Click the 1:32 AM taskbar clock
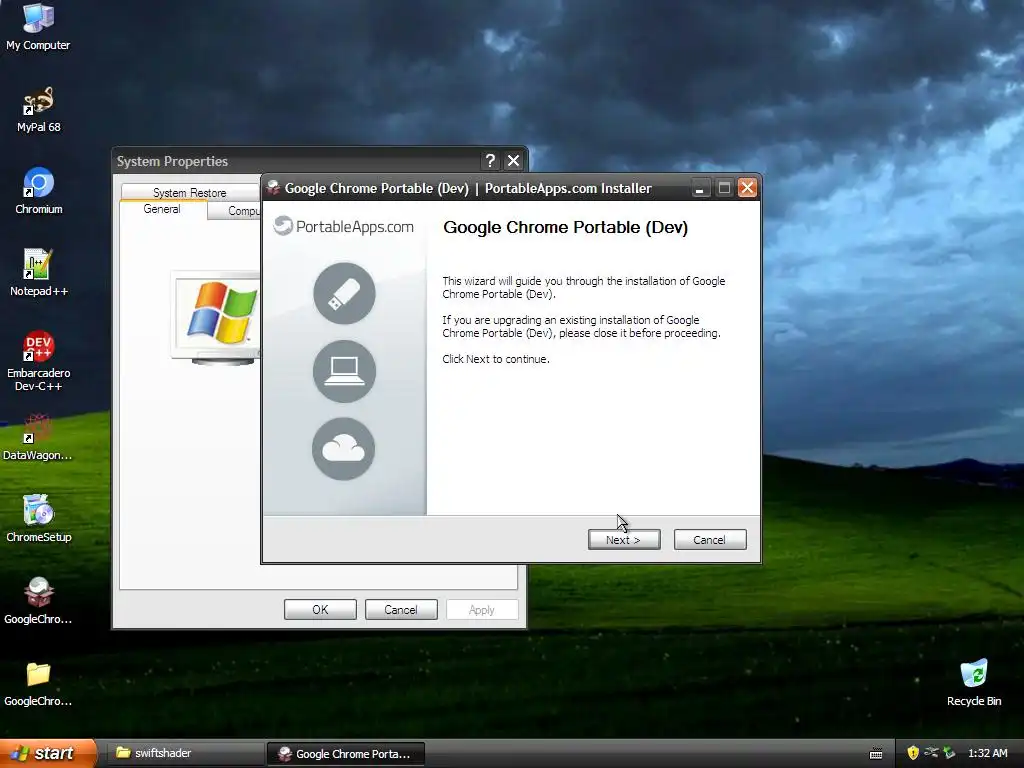1024x768 pixels. (987, 753)
